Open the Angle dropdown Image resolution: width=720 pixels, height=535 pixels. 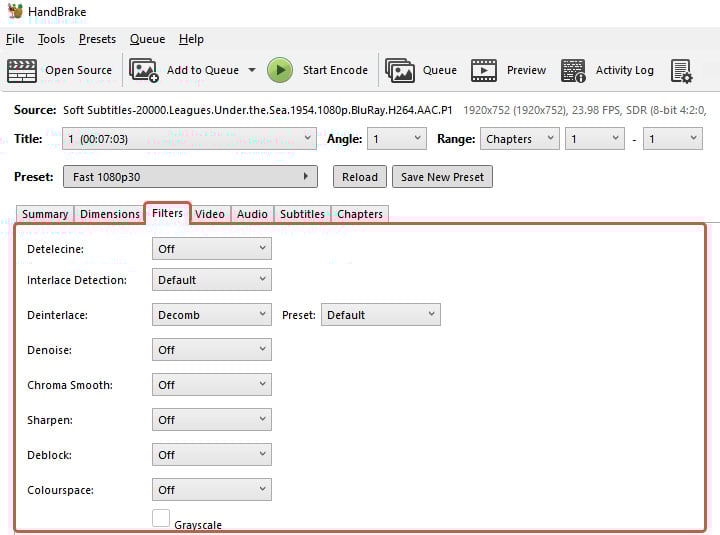397,139
